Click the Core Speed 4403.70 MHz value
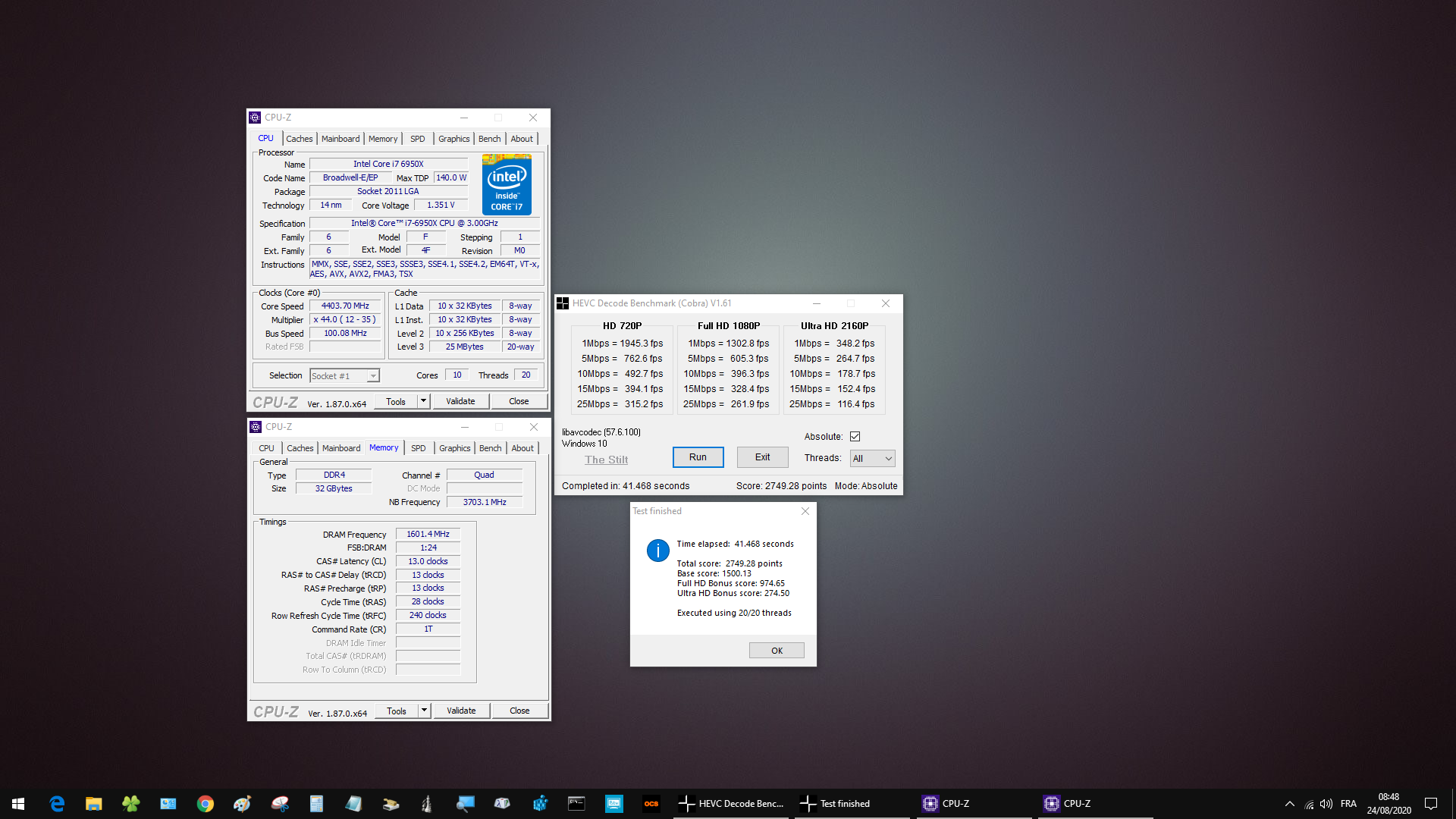This screenshot has width=1456, height=819. [345, 306]
